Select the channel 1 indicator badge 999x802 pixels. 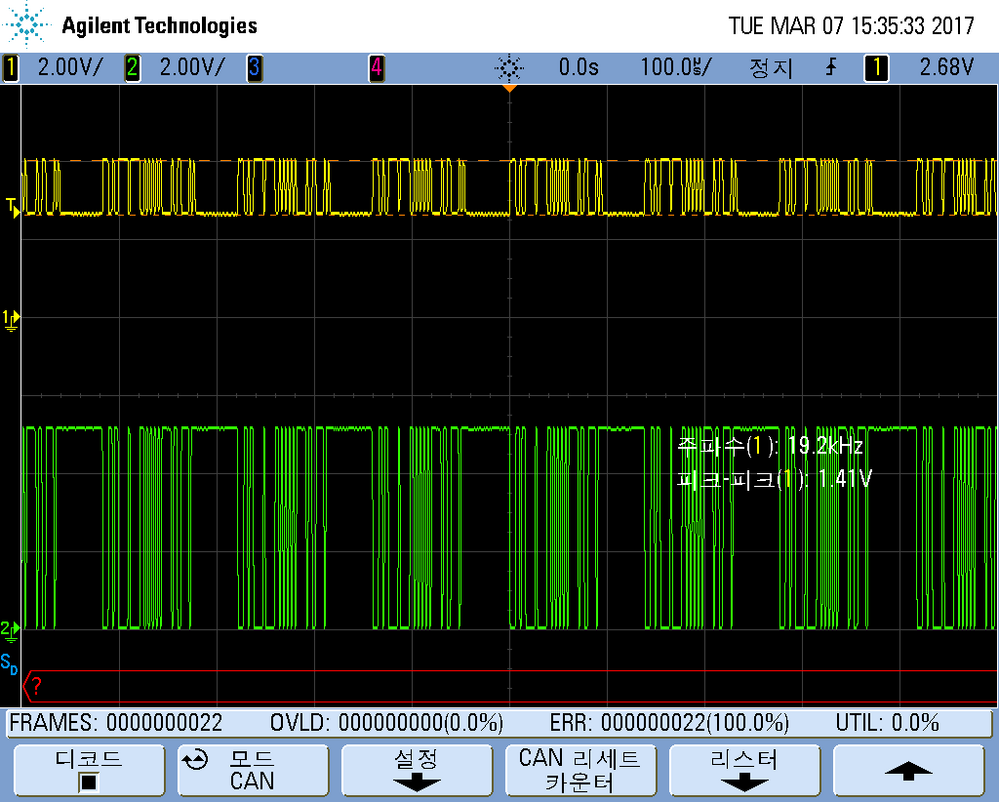[x=10, y=68]
